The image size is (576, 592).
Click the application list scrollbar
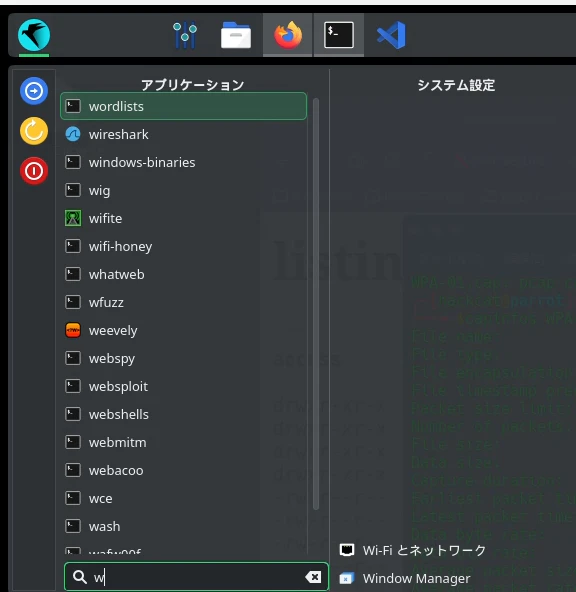(316, 304)
